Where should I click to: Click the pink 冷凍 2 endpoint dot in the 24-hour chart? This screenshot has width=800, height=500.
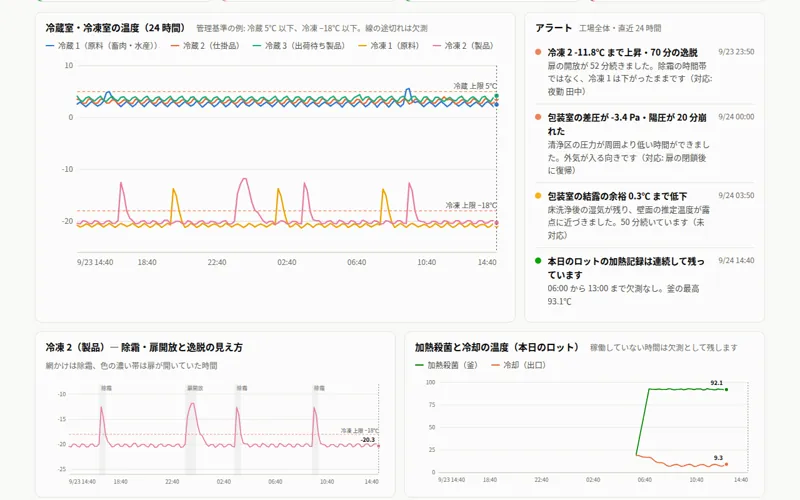coord(496,222)
